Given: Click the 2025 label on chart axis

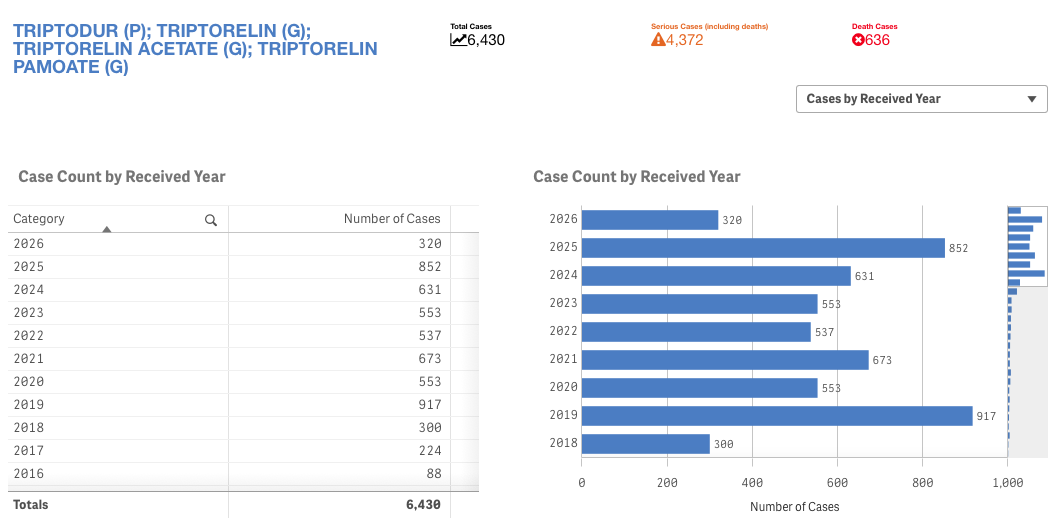Looking at the screenshot, I should point(564,247).
